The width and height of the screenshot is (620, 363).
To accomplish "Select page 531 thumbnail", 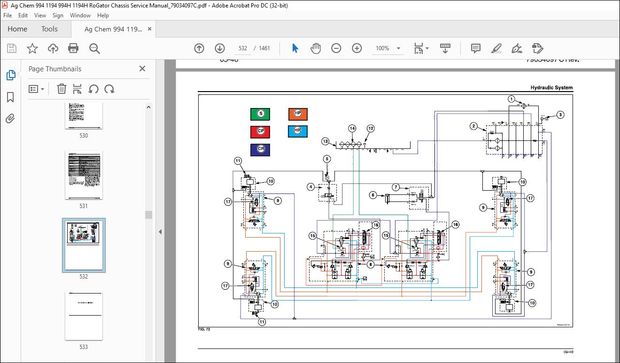I will [83, 176].
